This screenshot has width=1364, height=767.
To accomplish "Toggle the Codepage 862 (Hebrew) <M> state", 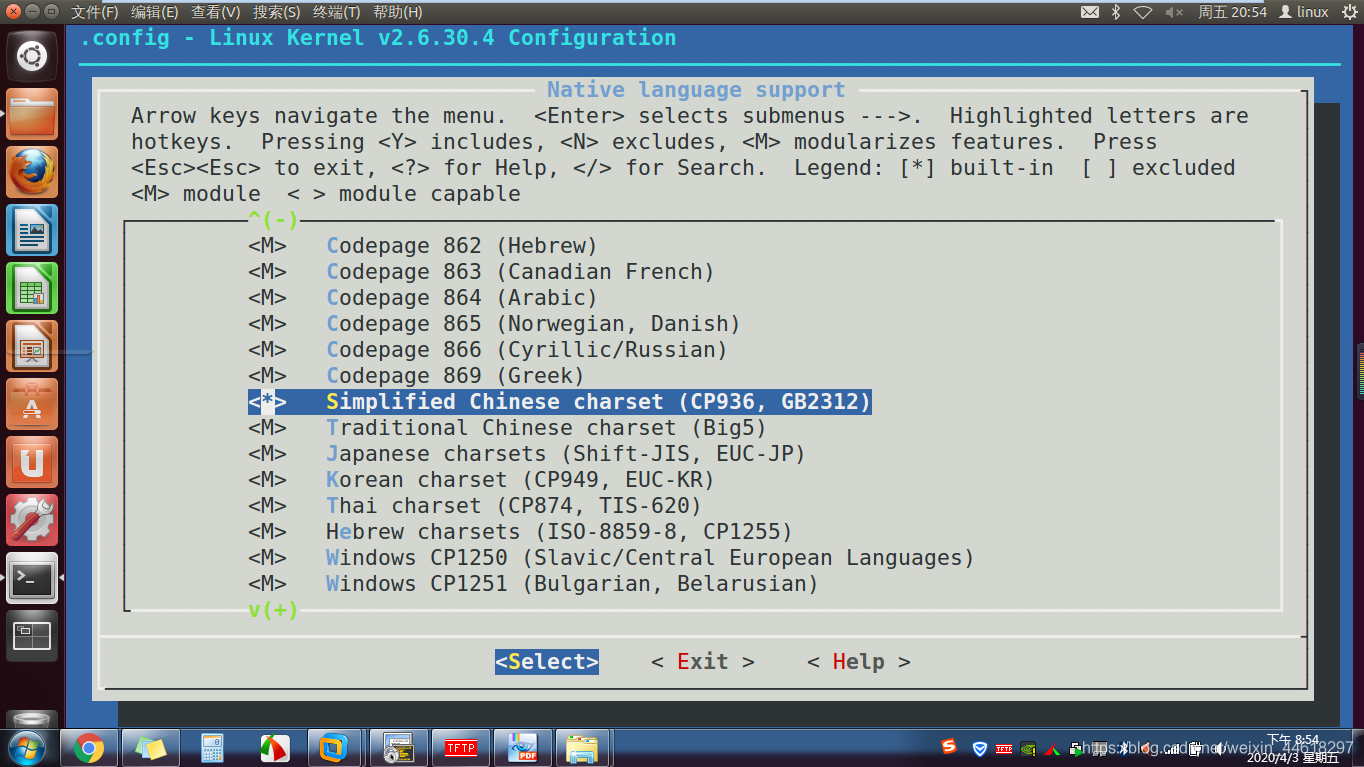I will click(267, 246).
